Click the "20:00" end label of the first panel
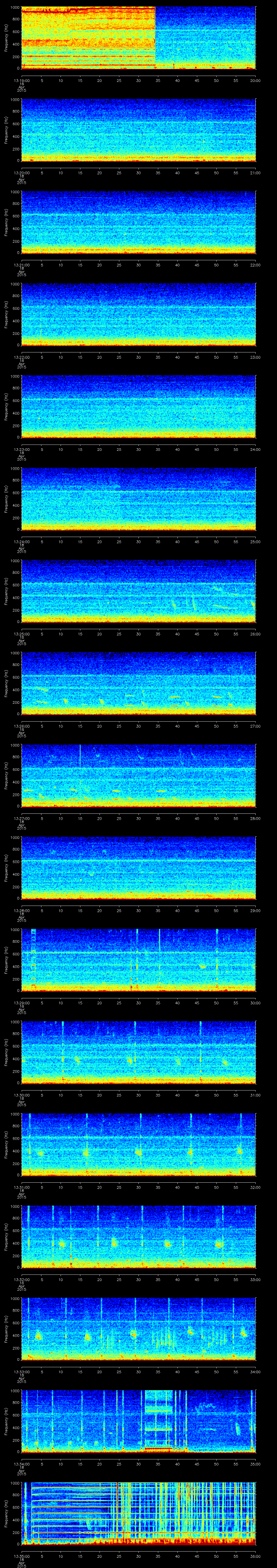This screenshot has width=277, height=1568. (x=255, y=80)
